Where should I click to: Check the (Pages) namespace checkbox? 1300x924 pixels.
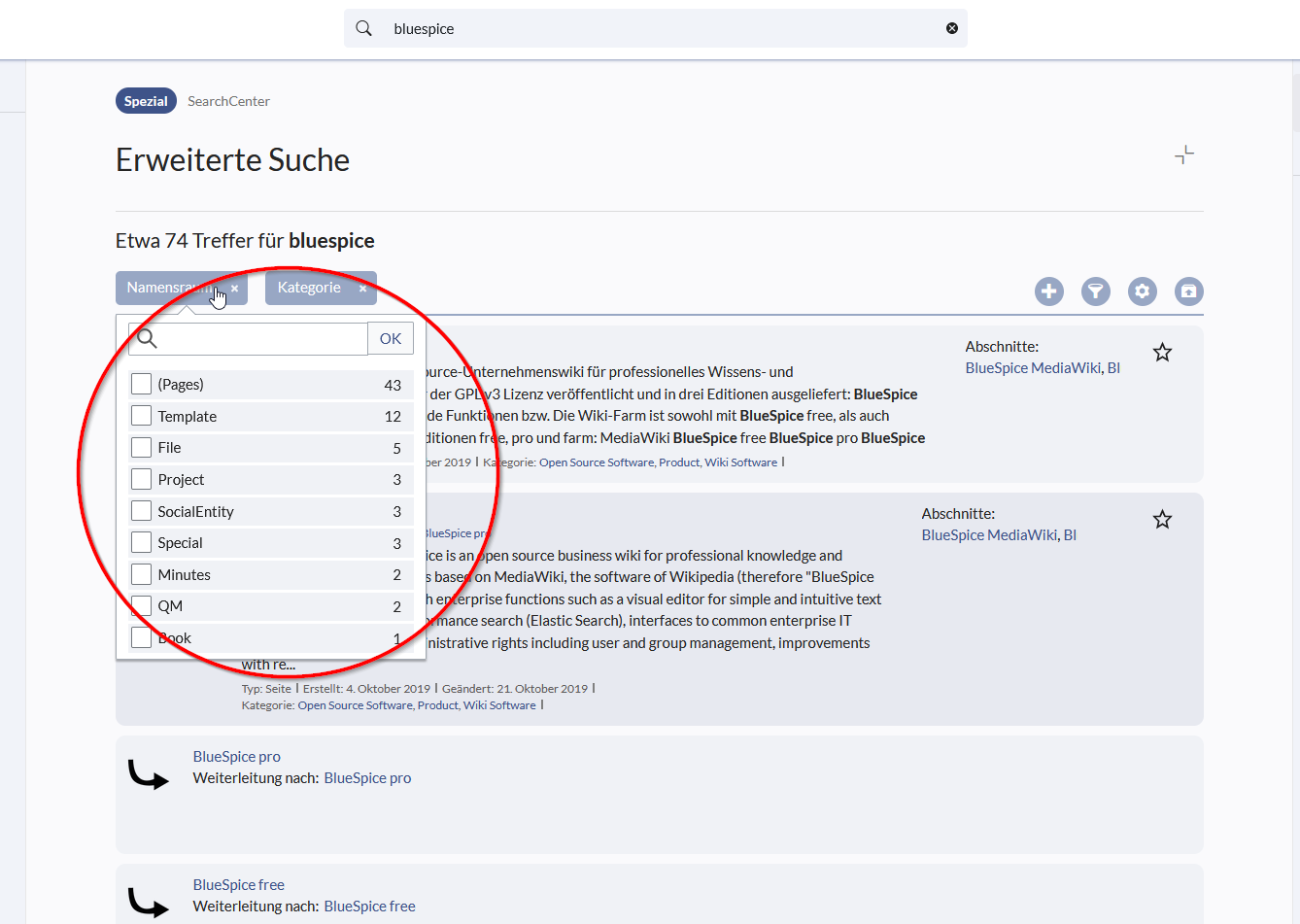click(x=142, y=385)
